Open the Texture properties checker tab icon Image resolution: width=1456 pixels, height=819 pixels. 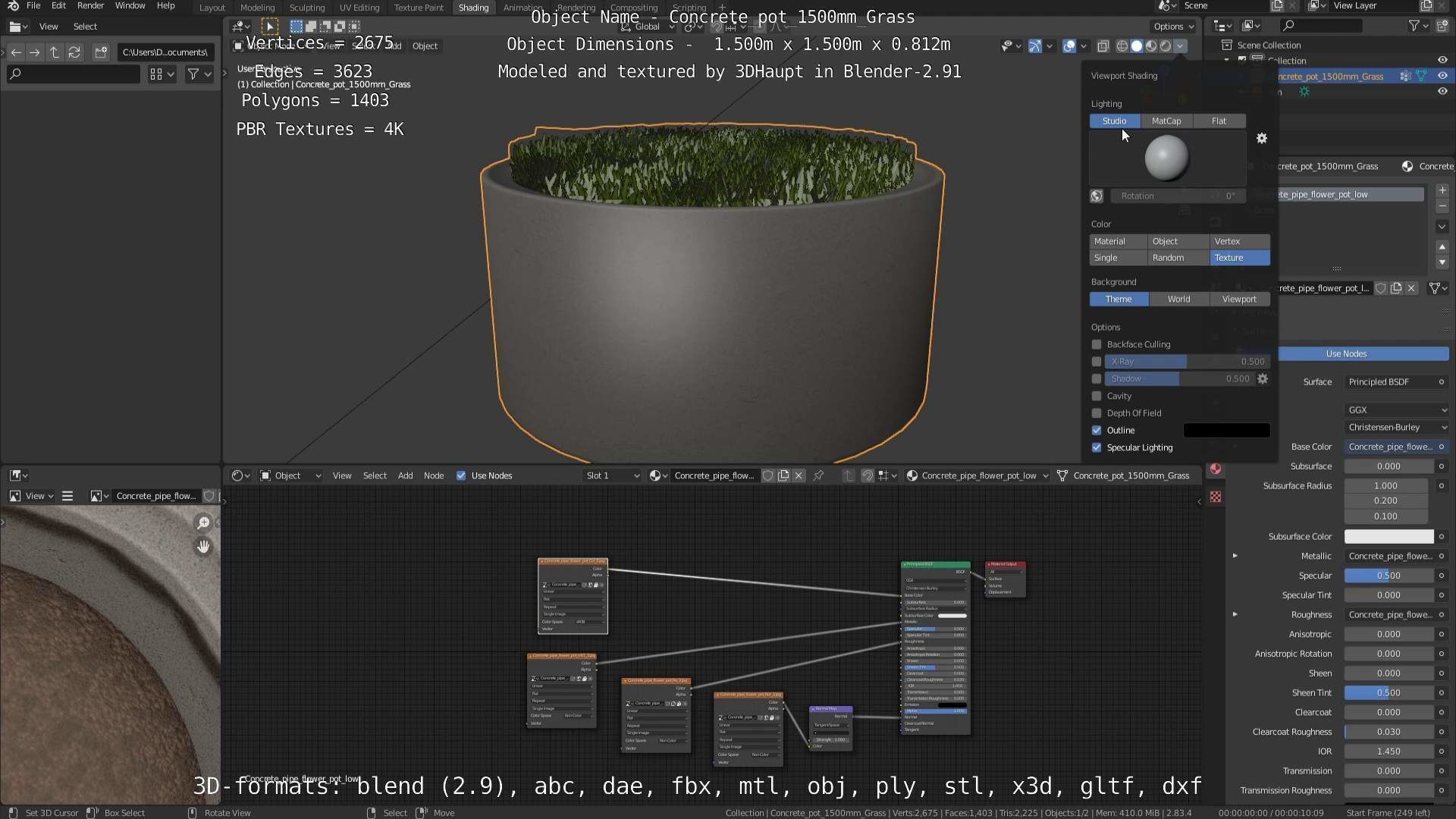(x=1216, y=497)
